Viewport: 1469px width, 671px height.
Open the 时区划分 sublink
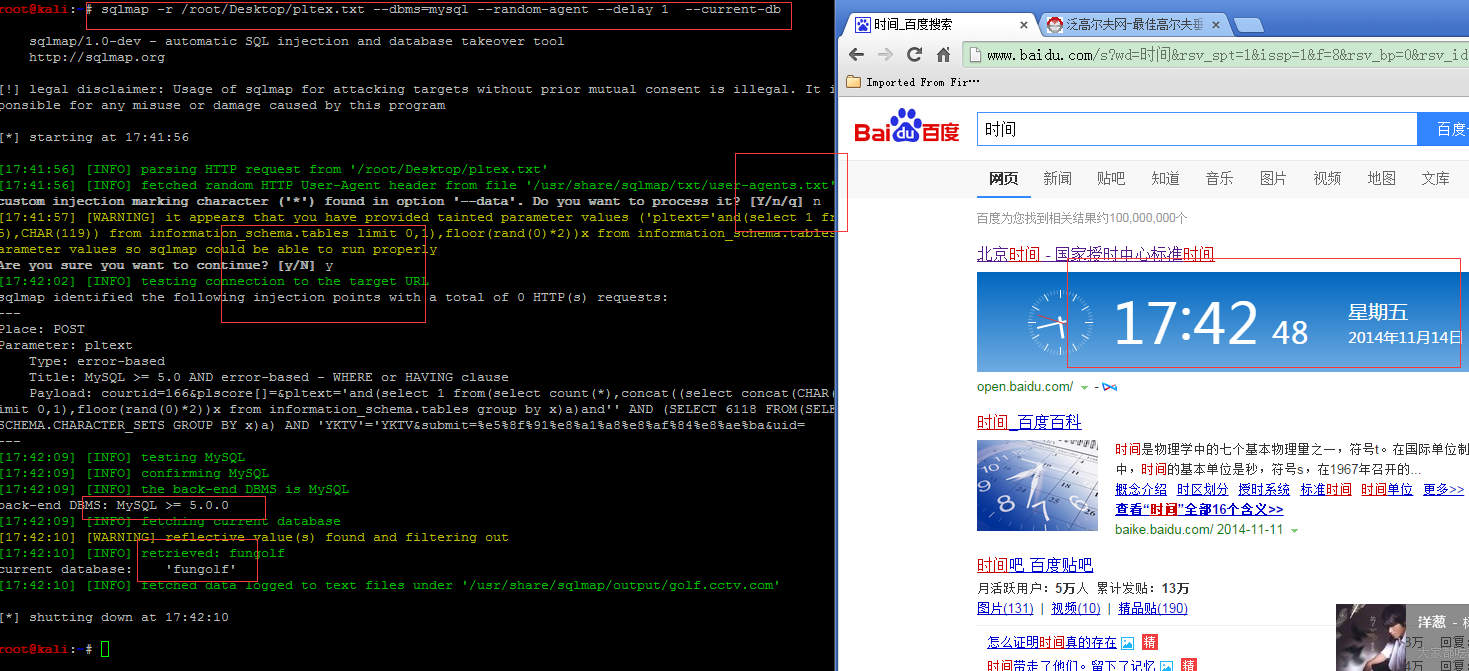(1202, 490)
